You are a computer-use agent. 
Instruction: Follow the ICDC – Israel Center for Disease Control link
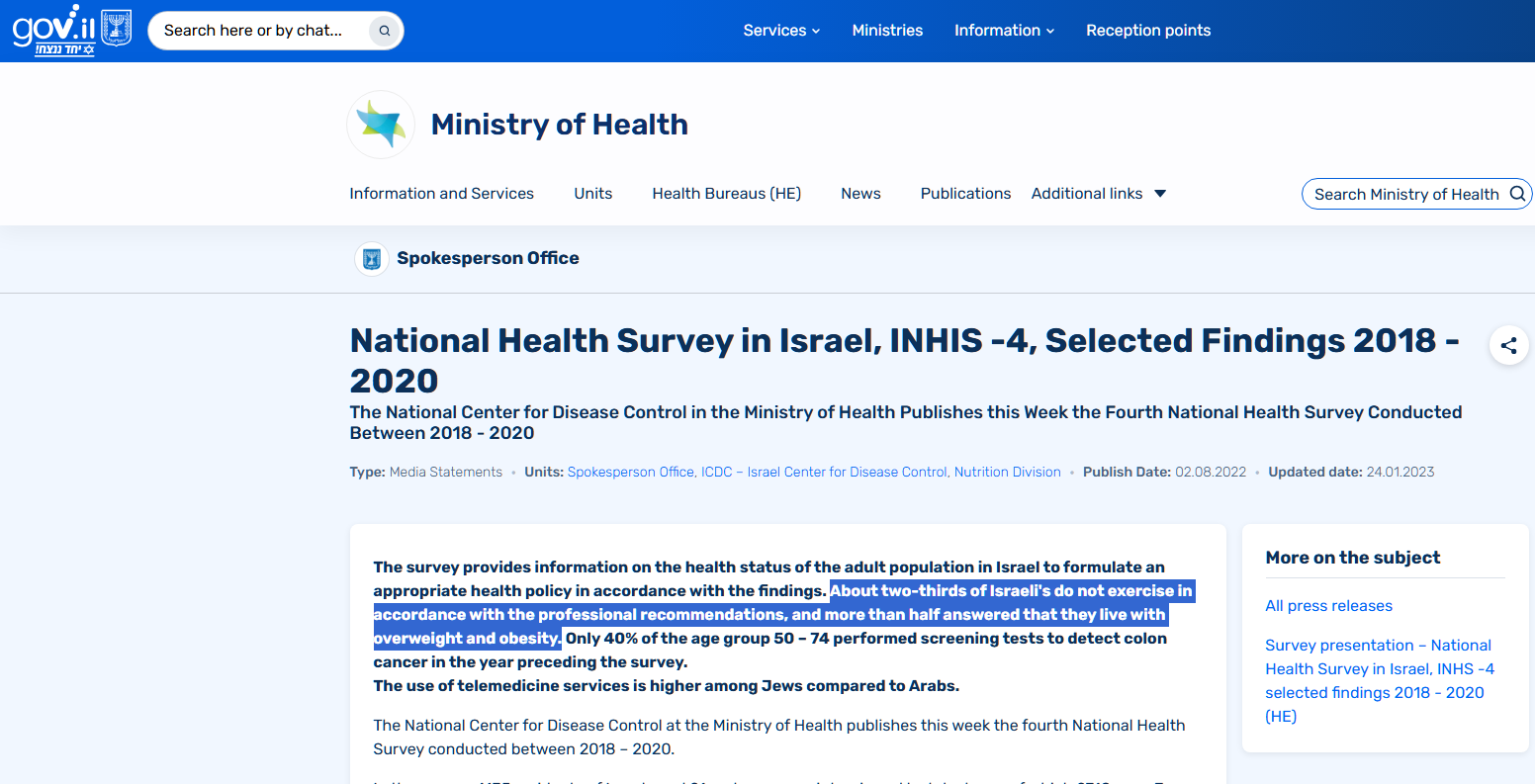click(x=825, y=473)
